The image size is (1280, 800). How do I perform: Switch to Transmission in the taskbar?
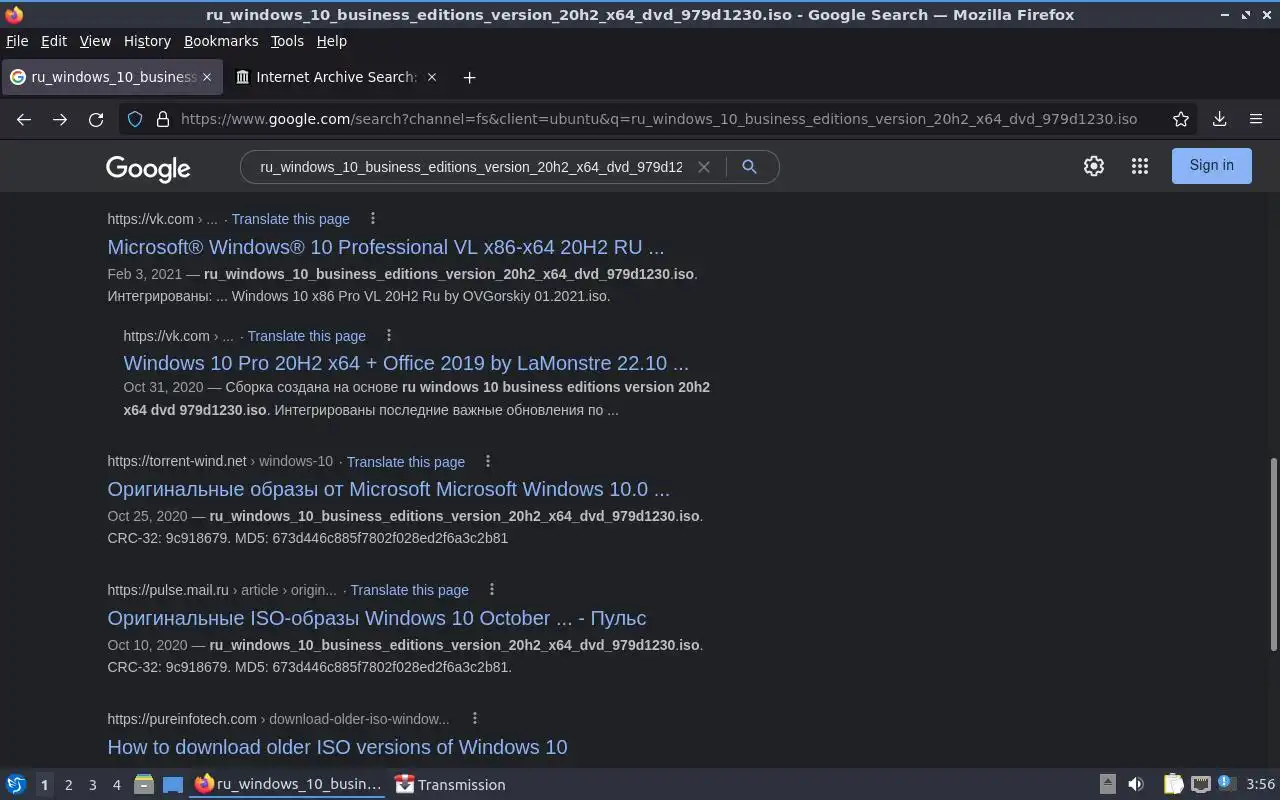[450, 785]
